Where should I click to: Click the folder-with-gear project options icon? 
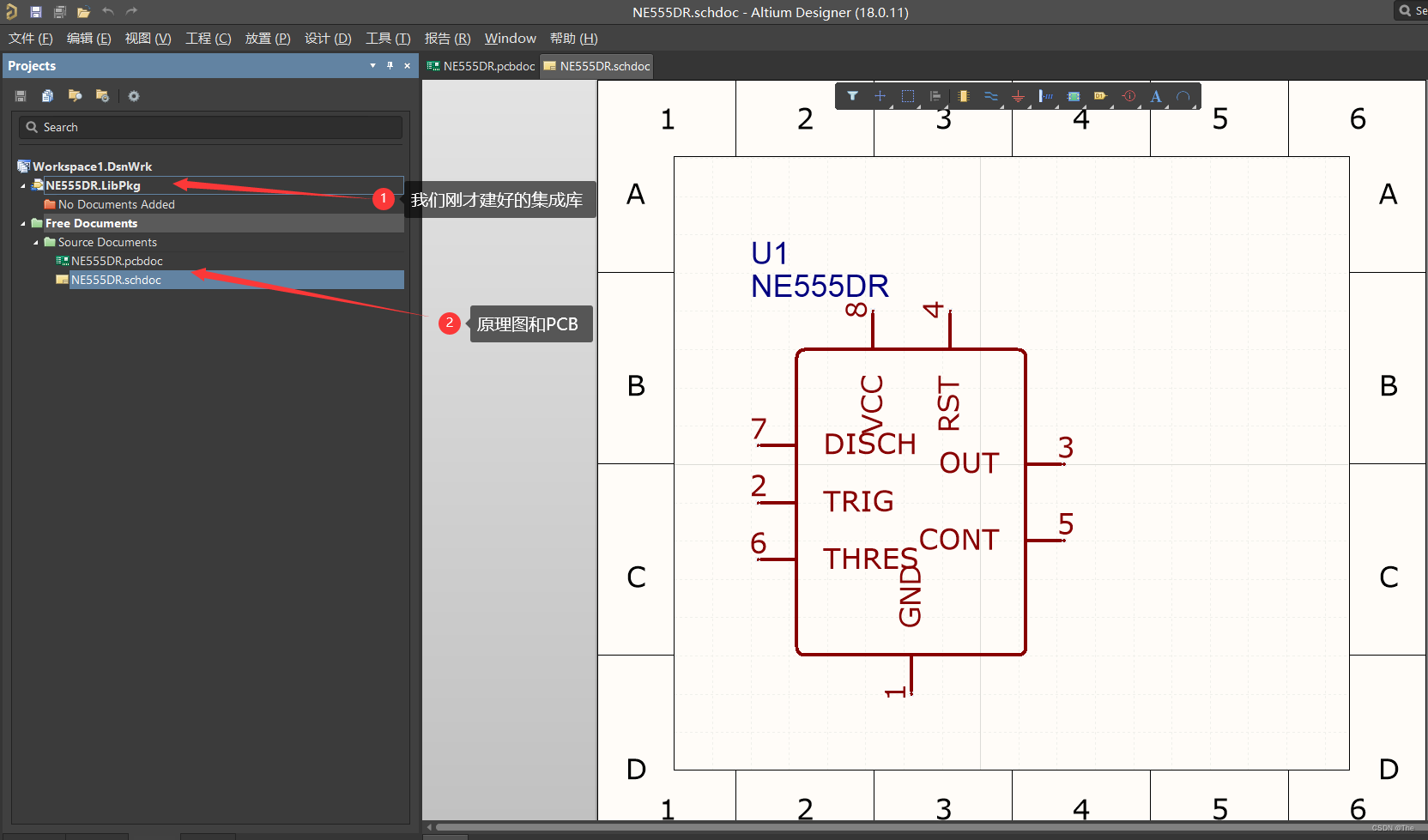point(103,96)
